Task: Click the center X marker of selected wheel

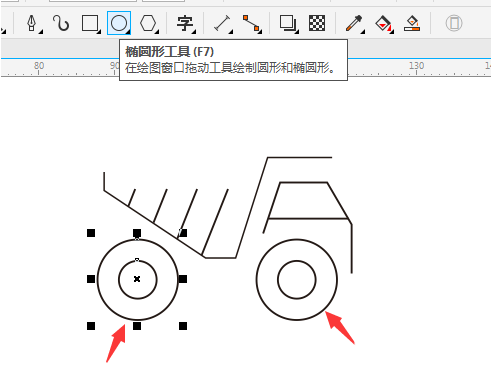Action: tap(137, 279)
